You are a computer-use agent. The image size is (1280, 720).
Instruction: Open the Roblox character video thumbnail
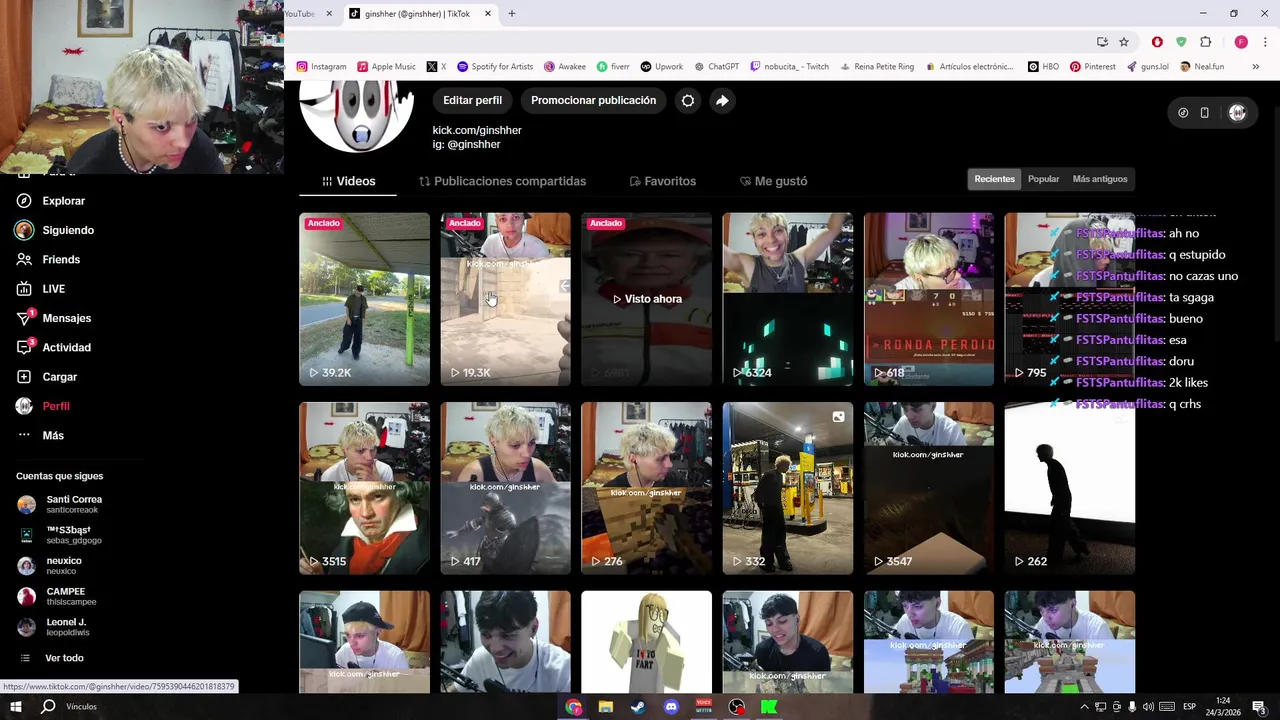click(646, 642)
